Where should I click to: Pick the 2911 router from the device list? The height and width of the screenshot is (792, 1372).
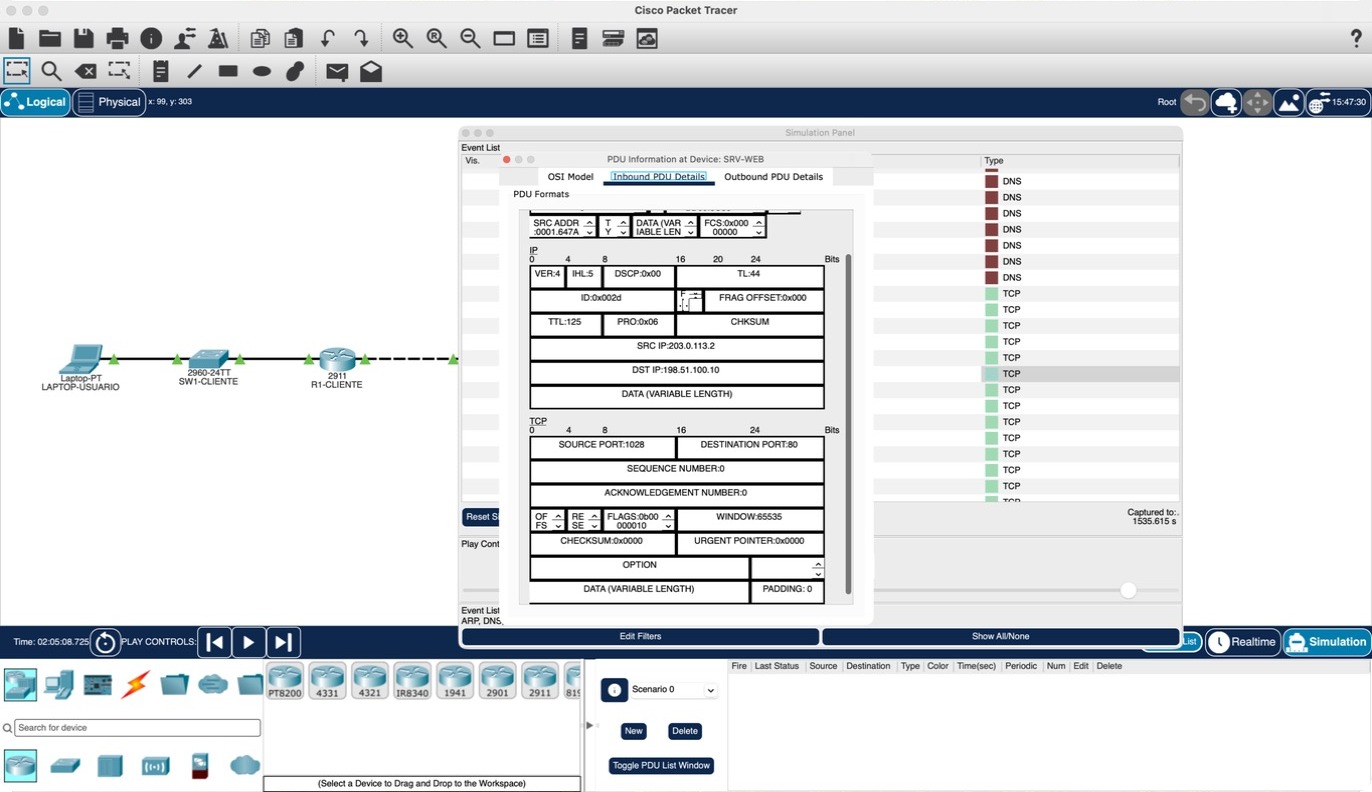click(x=540, y=680)
